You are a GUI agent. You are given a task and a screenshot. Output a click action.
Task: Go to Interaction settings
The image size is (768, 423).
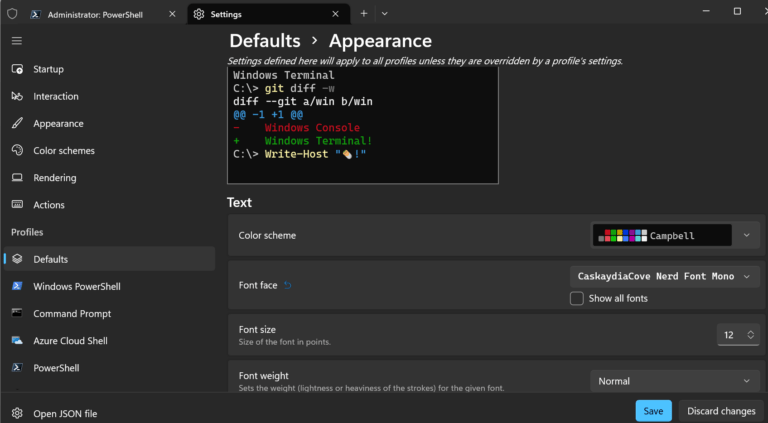point(109,96)
